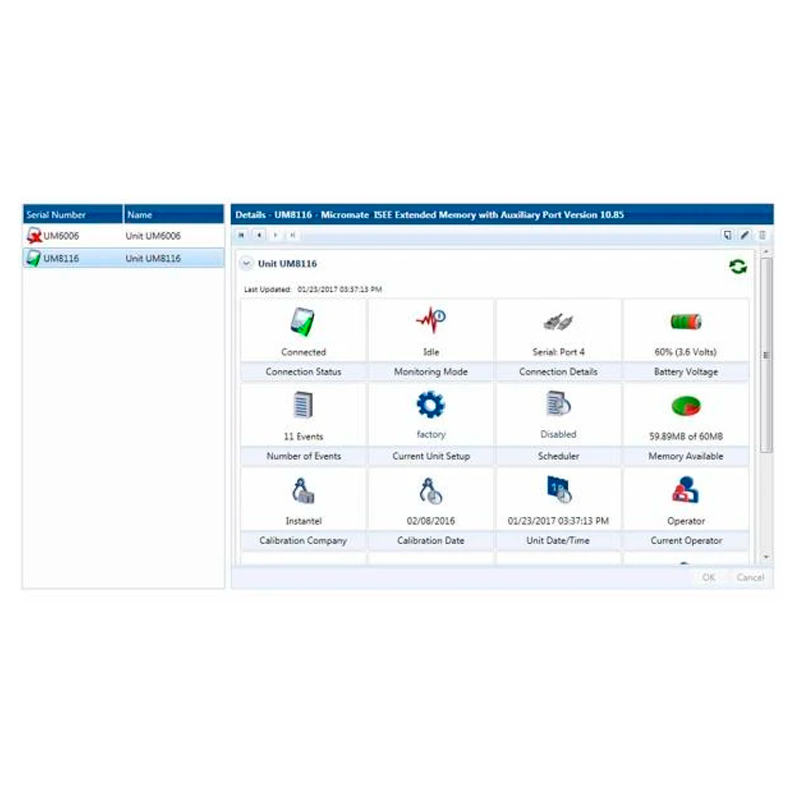Viewport: 800px width, 800px height.
Task: Click the Current Unit Setup gear icon
Action: tap(431, 405)
